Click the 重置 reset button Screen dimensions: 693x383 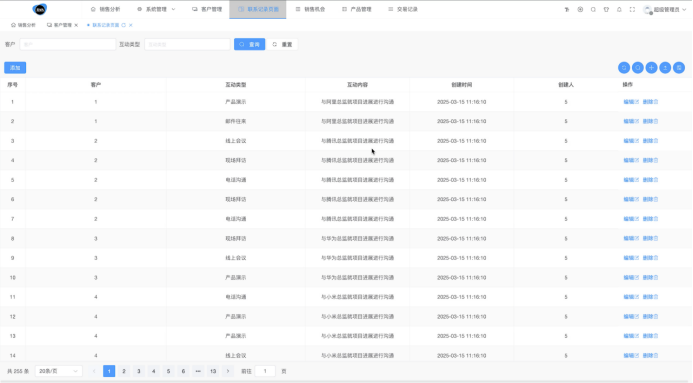[282, 44]
